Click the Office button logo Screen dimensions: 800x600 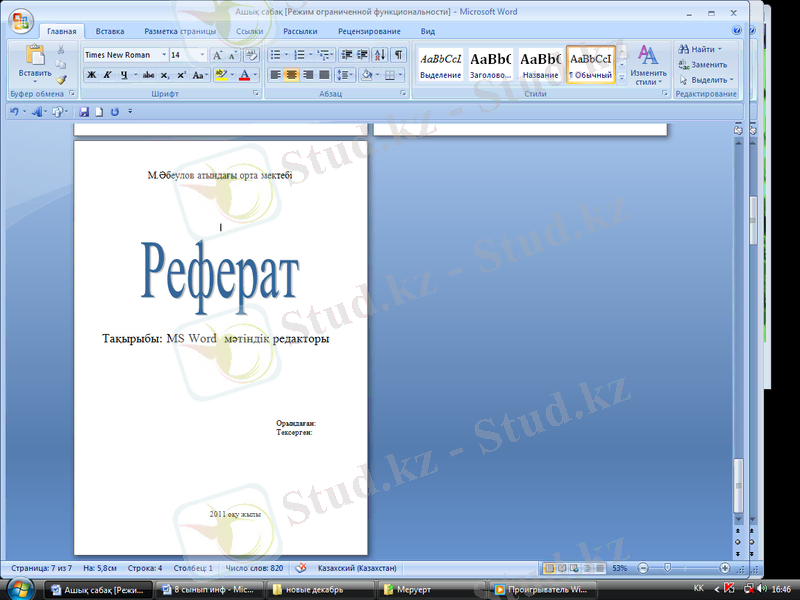21,22
